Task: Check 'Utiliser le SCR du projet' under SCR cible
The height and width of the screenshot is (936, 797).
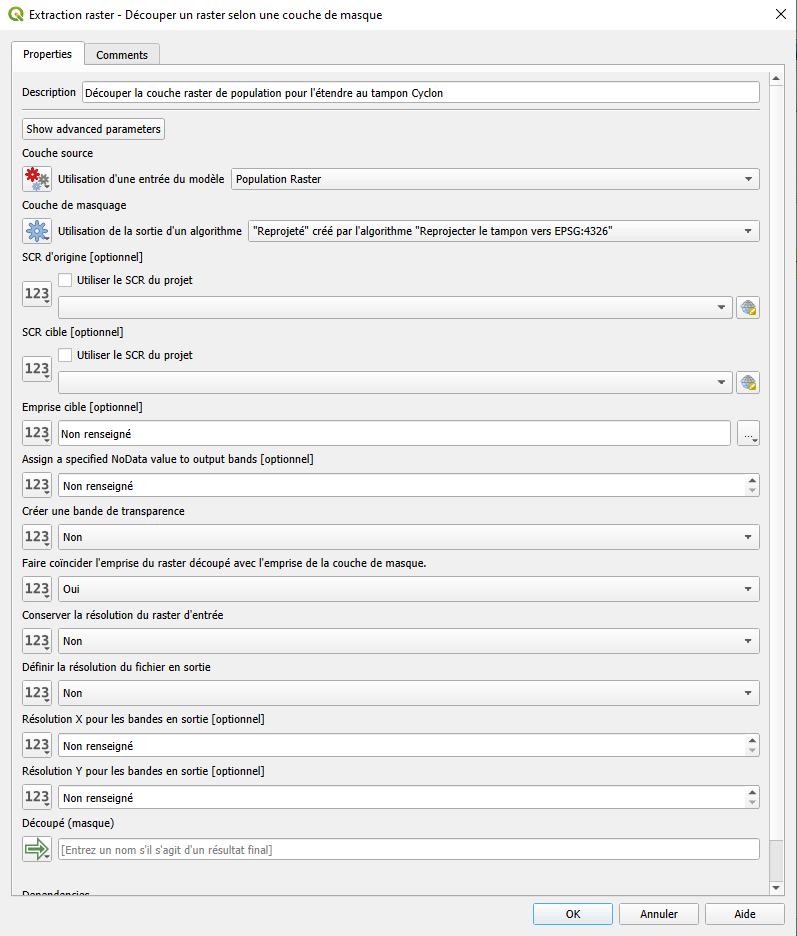Action: click(x=66, y=355)
